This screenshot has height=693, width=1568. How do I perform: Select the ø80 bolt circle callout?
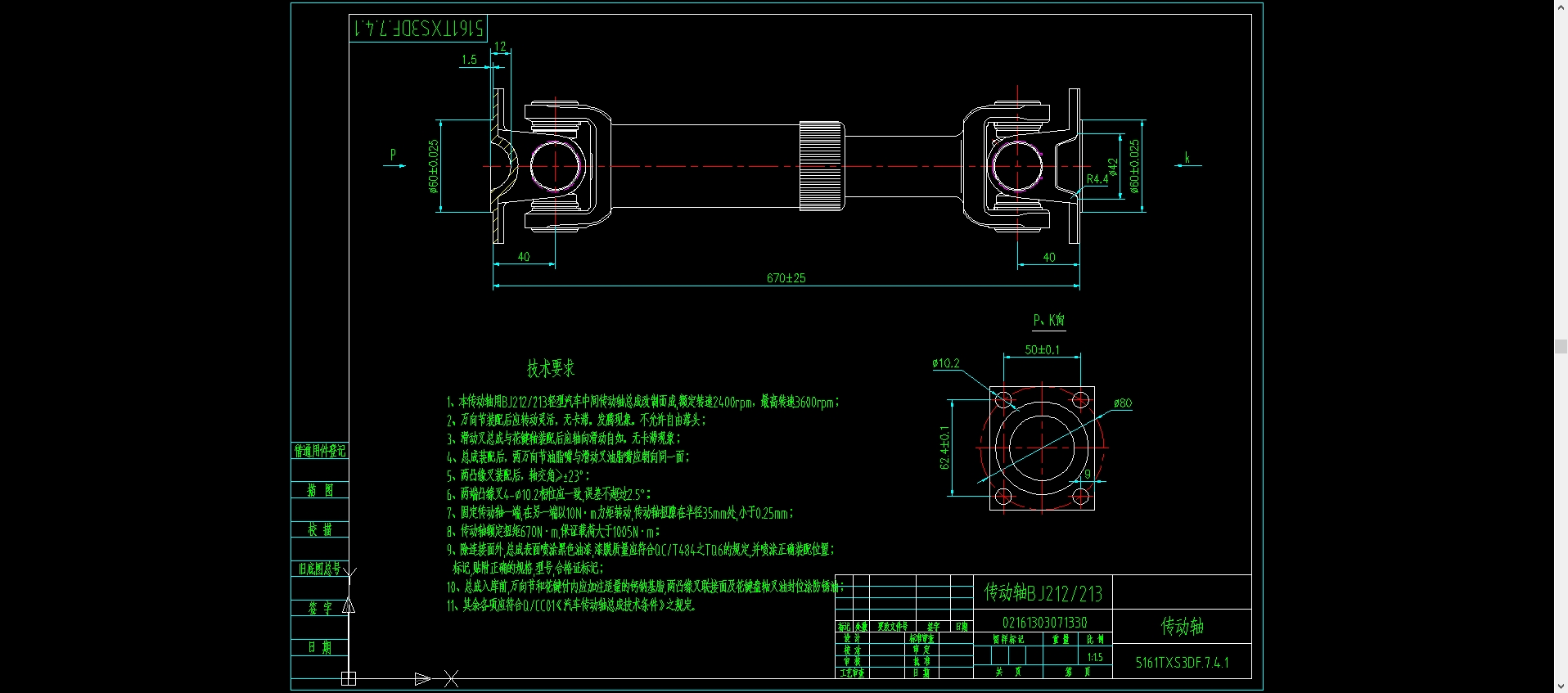1123,403
